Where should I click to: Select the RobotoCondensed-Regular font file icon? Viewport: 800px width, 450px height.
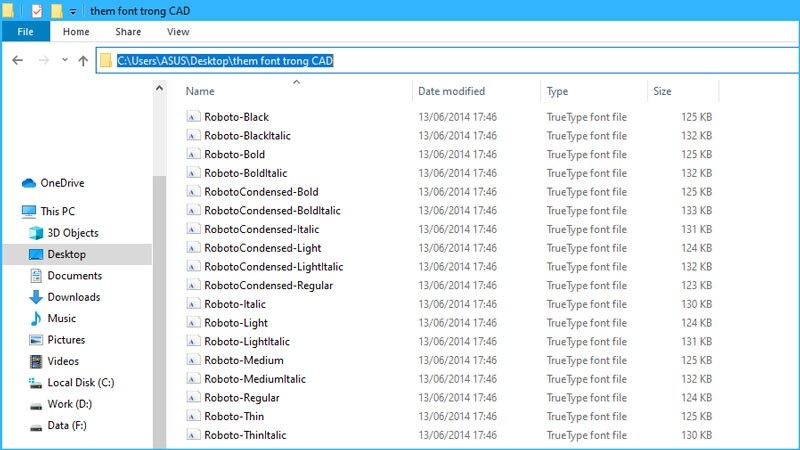tap(192, 285)
